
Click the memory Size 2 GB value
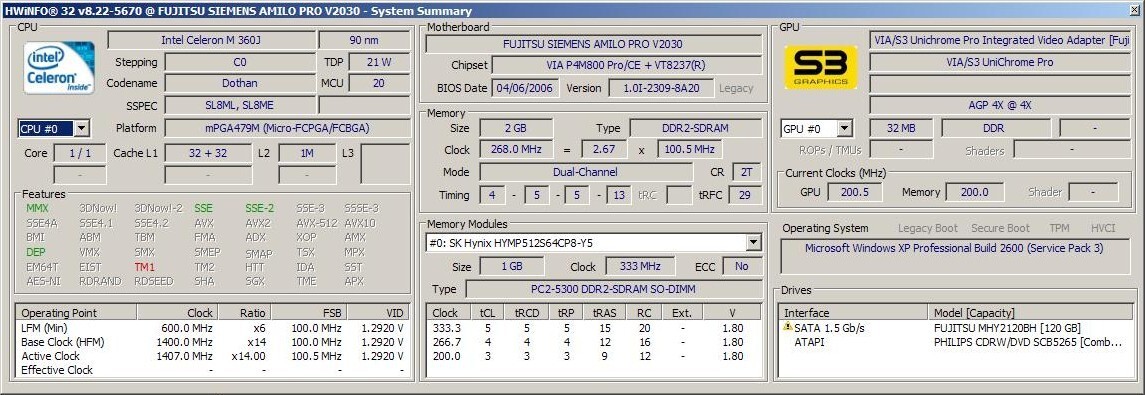point(516,128)
